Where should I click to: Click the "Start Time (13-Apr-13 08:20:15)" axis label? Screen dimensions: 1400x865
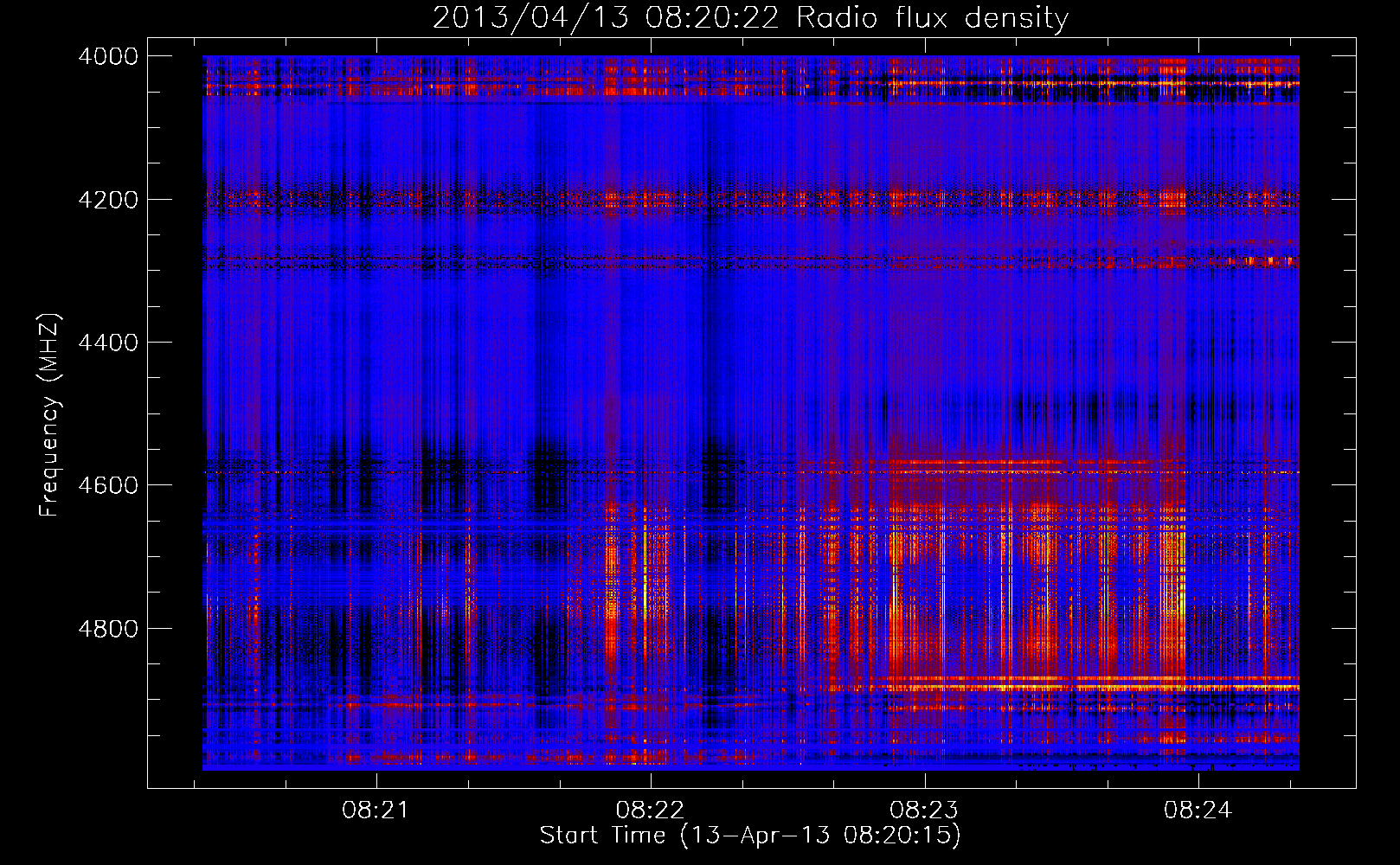(750, 836)
